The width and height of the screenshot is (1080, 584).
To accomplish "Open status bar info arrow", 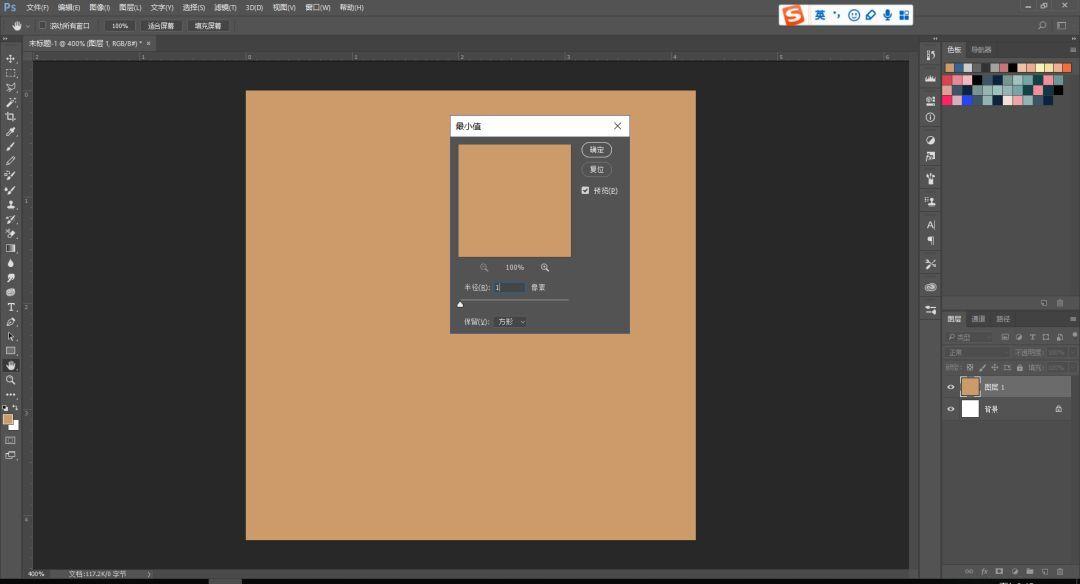I will coord(149,574).
